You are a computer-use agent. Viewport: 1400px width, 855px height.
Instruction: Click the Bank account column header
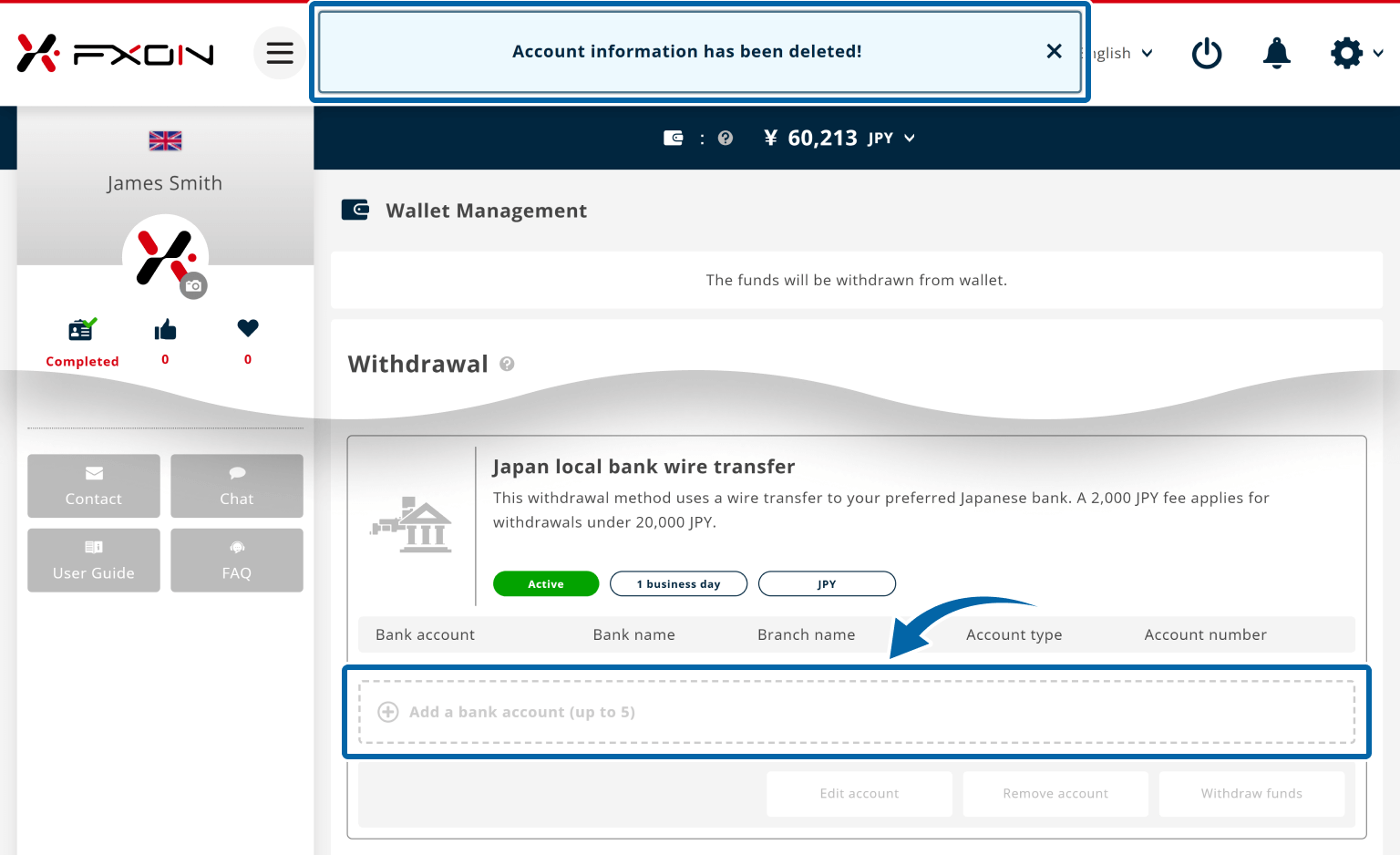tap(426, 634)
